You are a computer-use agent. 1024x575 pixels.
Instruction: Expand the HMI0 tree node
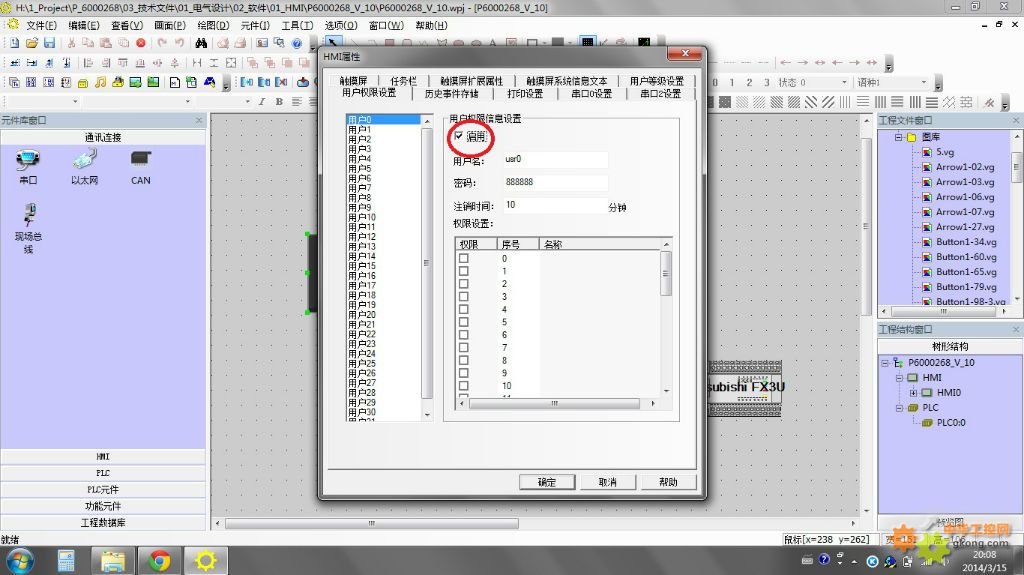914,393
